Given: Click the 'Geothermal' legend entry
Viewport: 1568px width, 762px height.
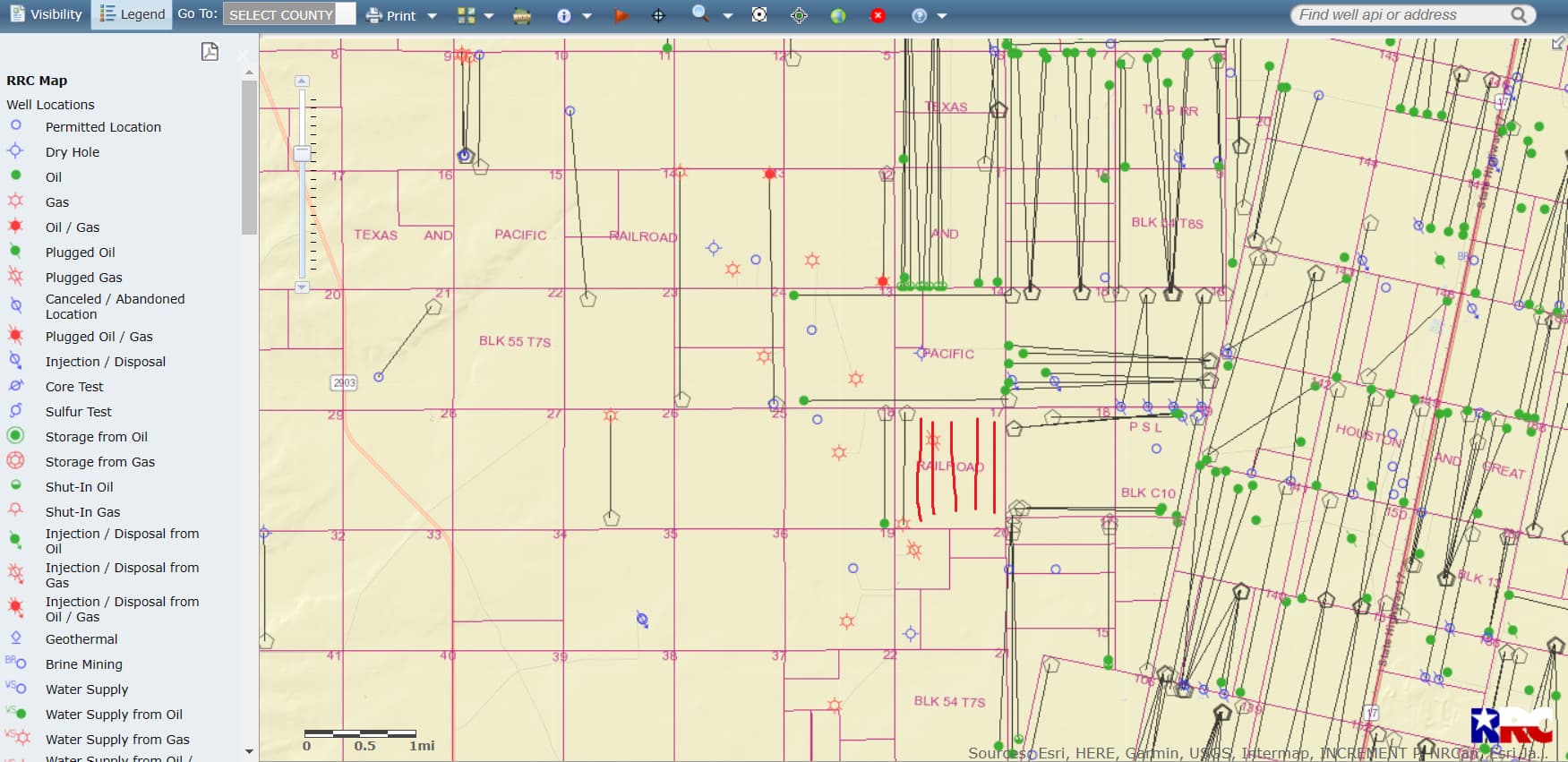Looking at the screenshot, I should coord(81,639).
